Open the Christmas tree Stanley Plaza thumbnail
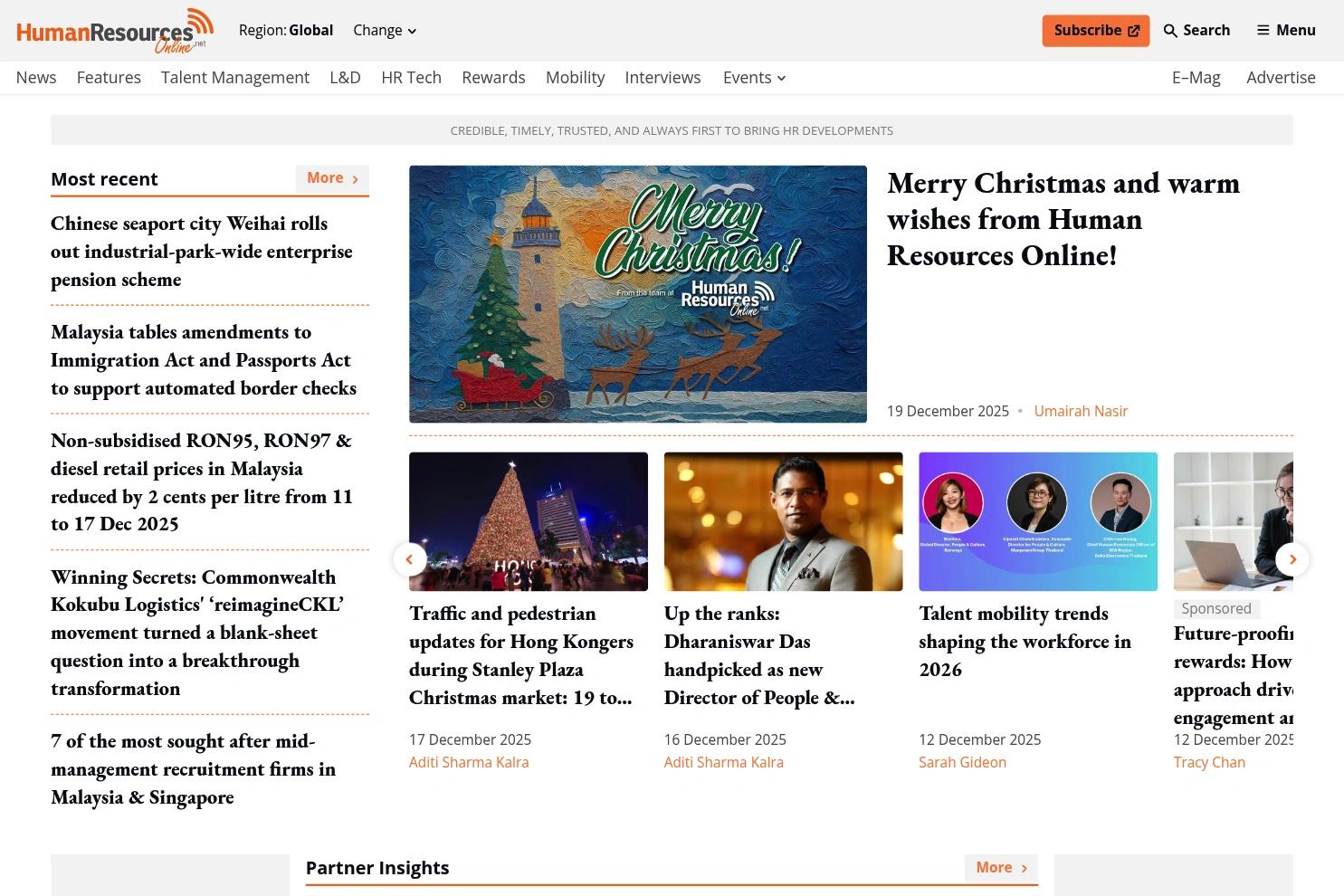This screenshot has height=896, width=1344. 529,521
